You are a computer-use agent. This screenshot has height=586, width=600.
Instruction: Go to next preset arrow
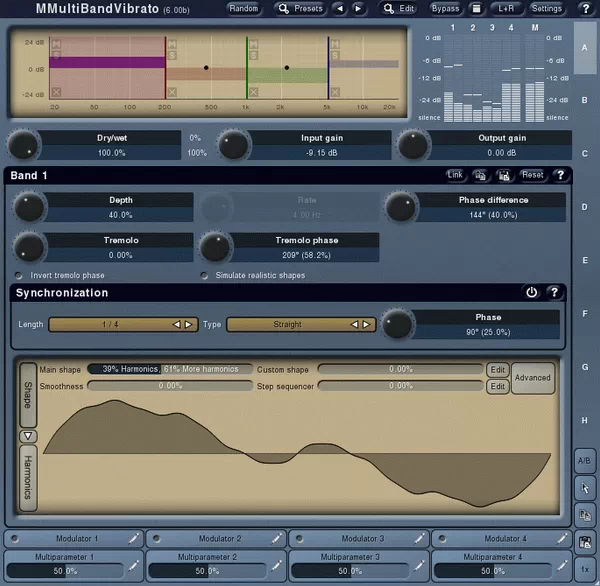click(x=358, y=8)
